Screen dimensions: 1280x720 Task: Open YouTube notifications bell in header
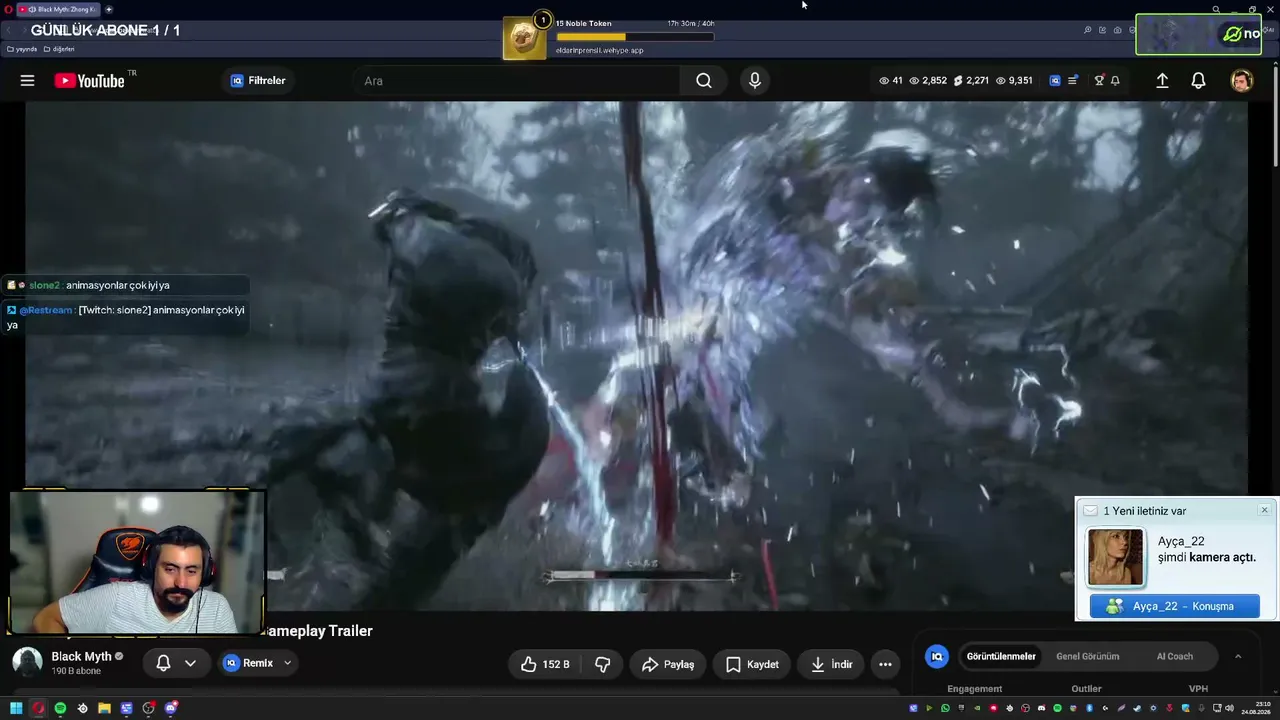(1198, 81)
